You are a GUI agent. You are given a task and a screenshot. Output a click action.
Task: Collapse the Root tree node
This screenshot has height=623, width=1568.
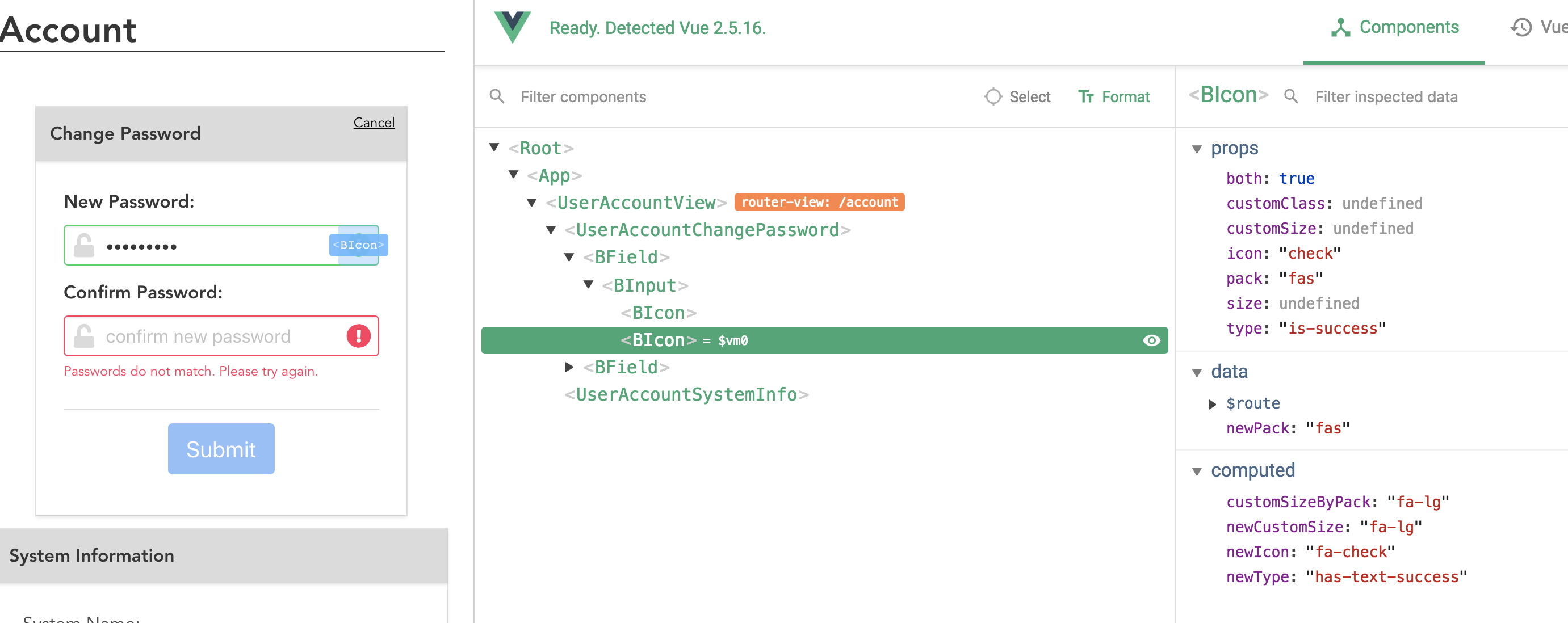click(494, 147)
